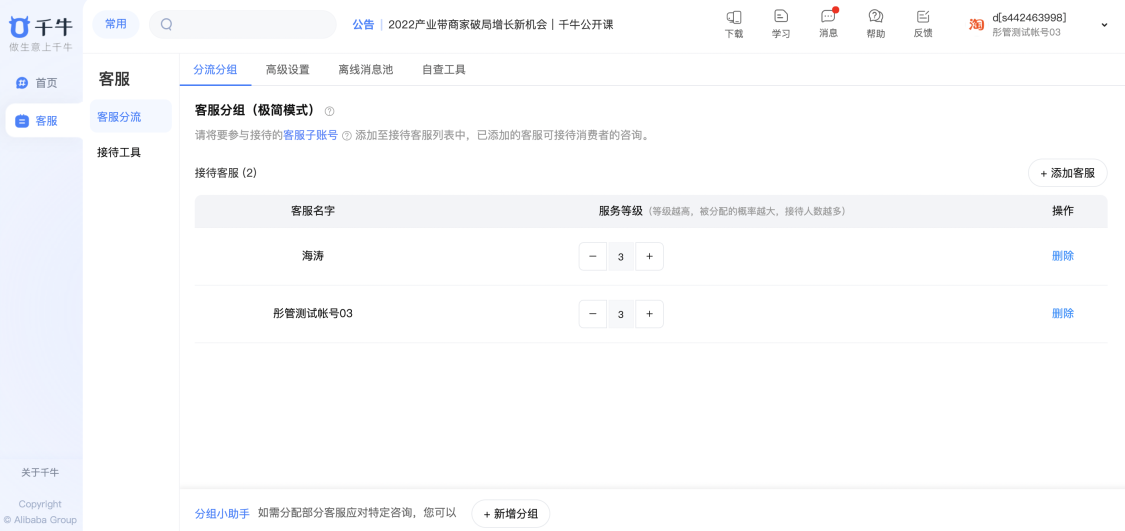The height and width of the screenshot is (531, 1125).
Task: Click the 新增分组 button
Action: (x=510, y=514)
